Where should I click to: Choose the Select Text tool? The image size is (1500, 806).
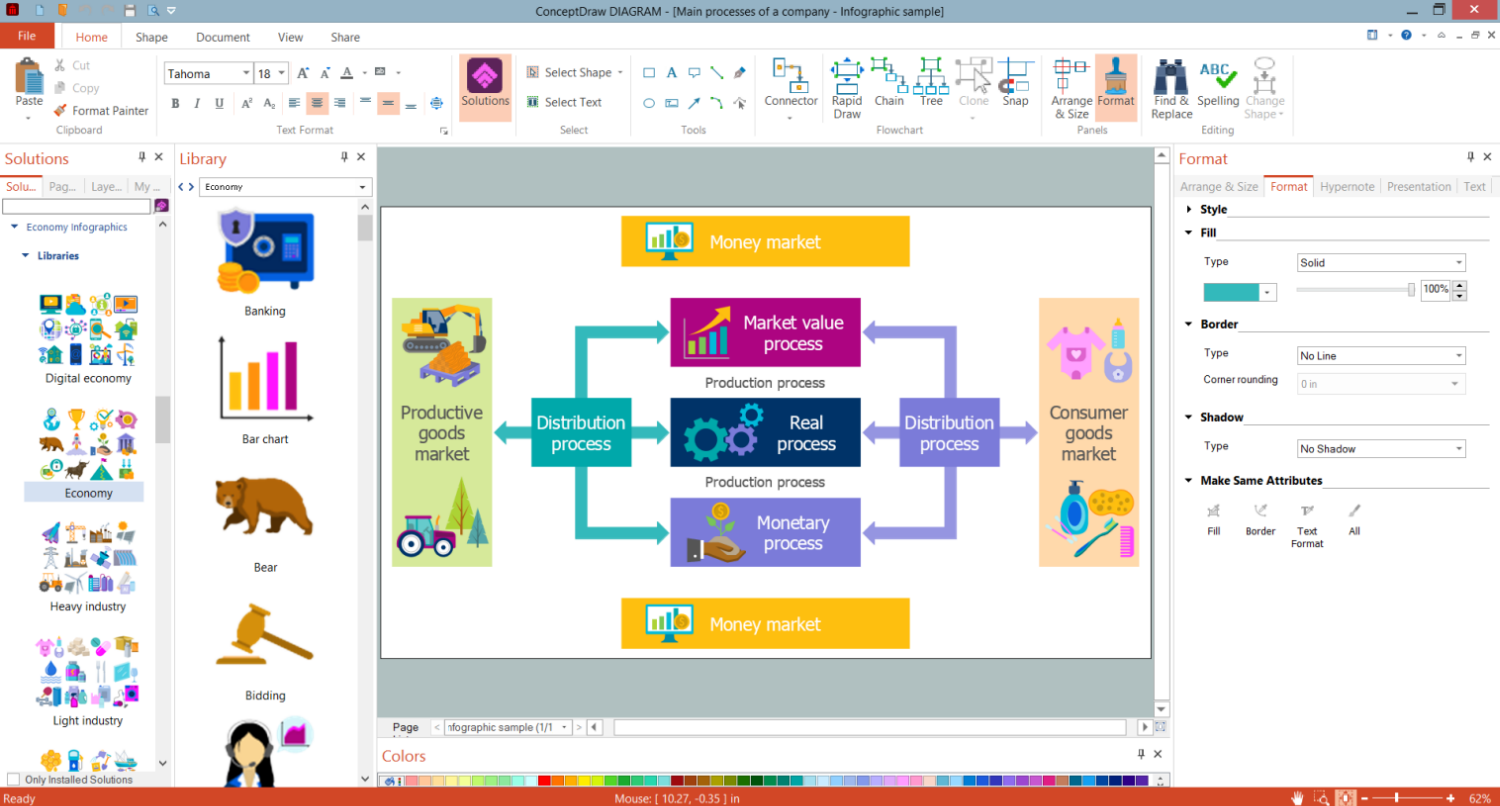[x=564, y=102]
